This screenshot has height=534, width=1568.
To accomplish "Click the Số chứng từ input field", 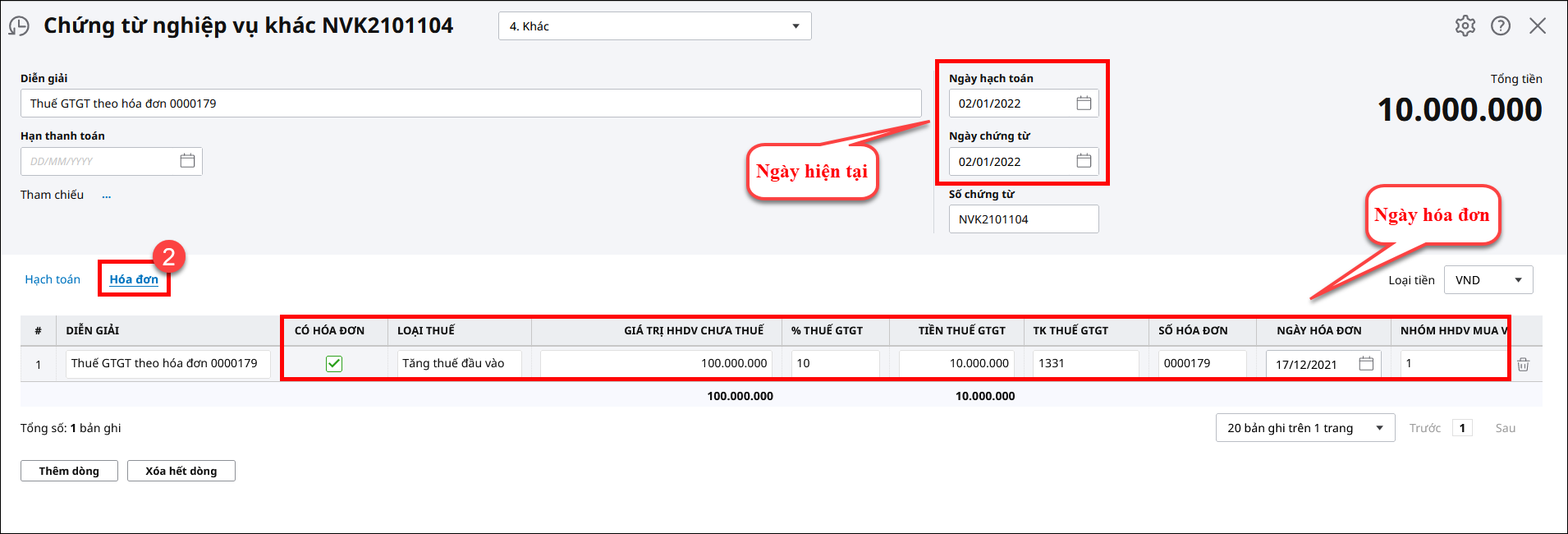I will pyautogui.click(x=1023, y=219).
